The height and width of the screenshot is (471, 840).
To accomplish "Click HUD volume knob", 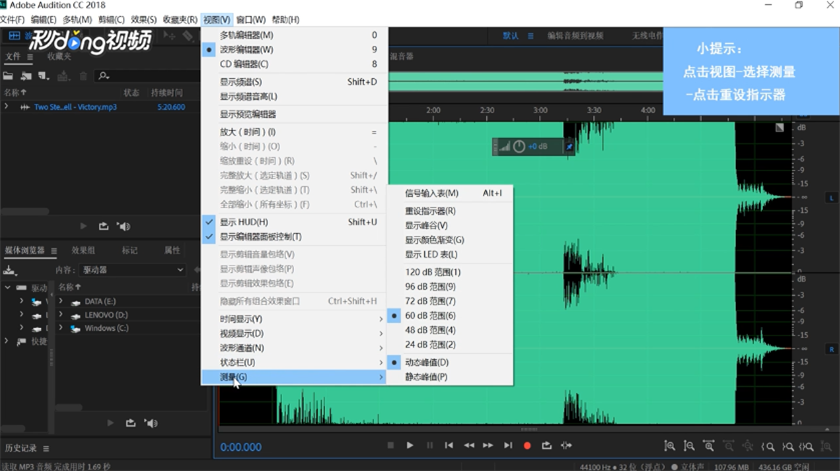I will (x=519, y=146).
